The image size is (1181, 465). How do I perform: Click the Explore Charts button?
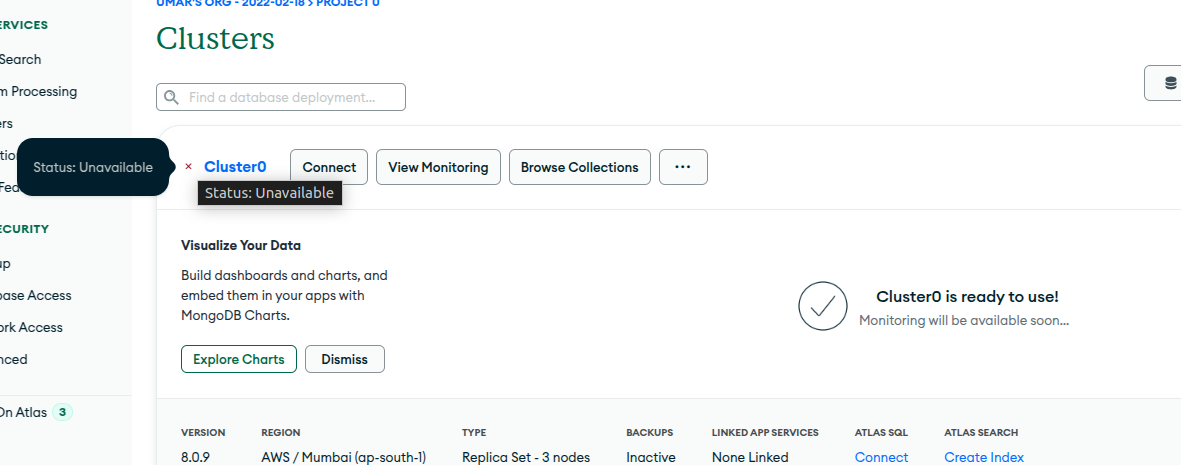pyautogui.click(x=239, y=359)
